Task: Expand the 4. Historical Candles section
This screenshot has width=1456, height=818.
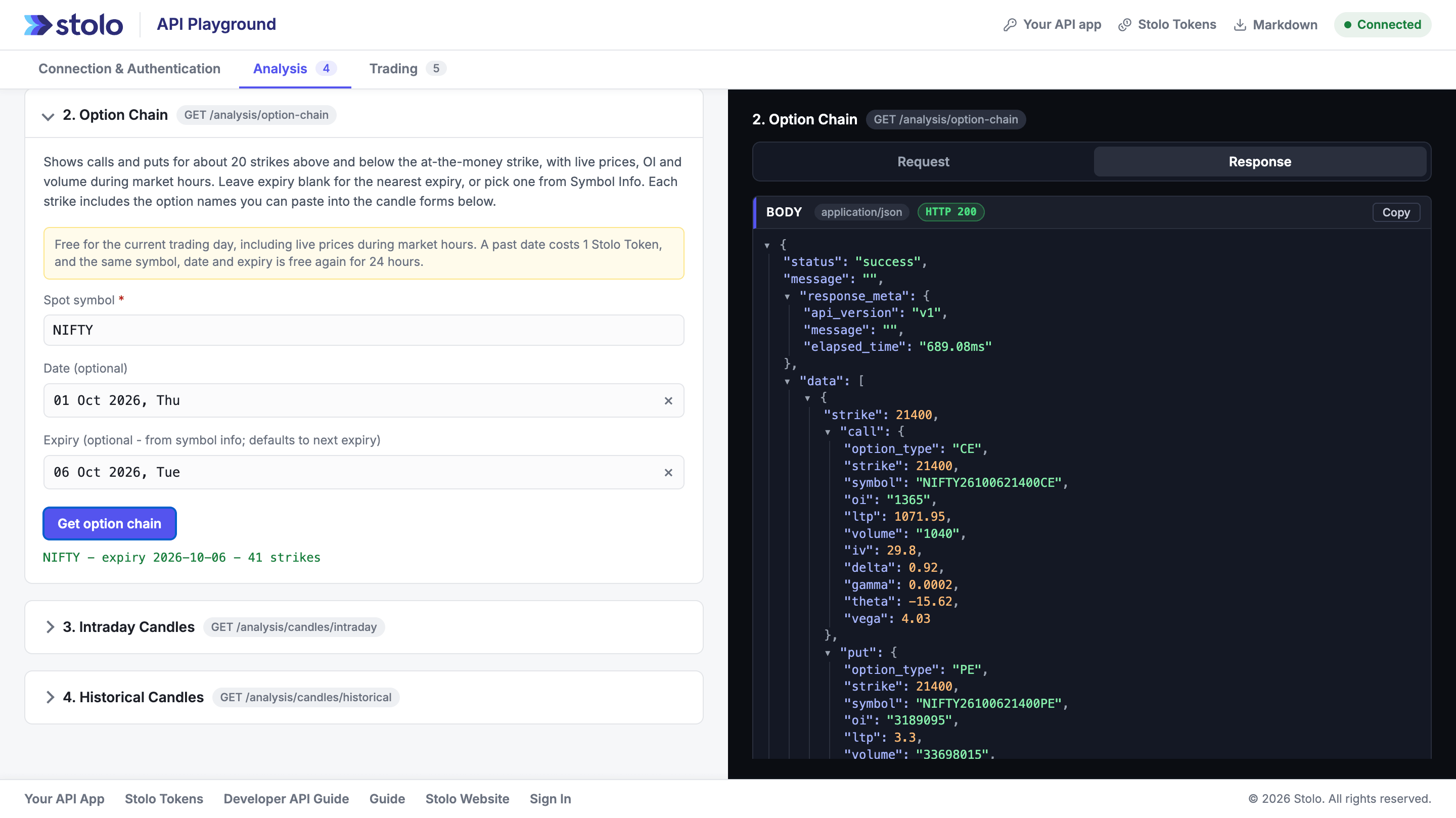Action: (x=50, y=697)
